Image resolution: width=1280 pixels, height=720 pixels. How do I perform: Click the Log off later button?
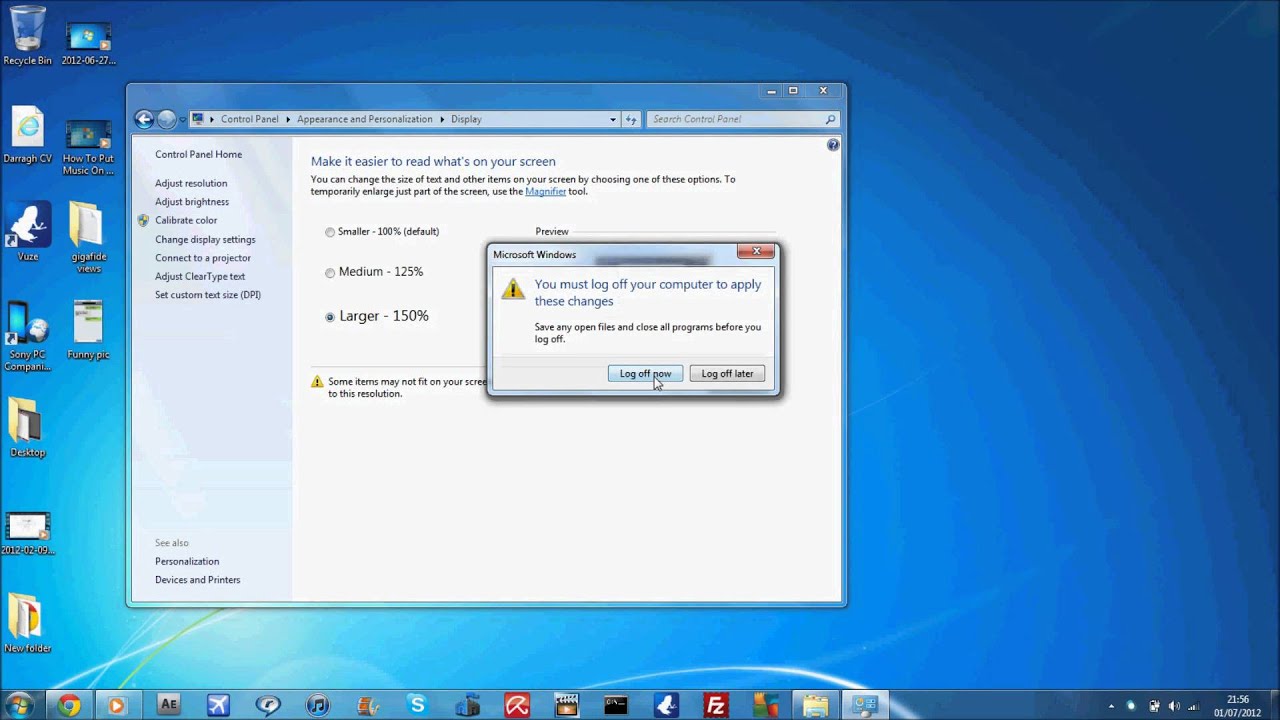[727, 374]
